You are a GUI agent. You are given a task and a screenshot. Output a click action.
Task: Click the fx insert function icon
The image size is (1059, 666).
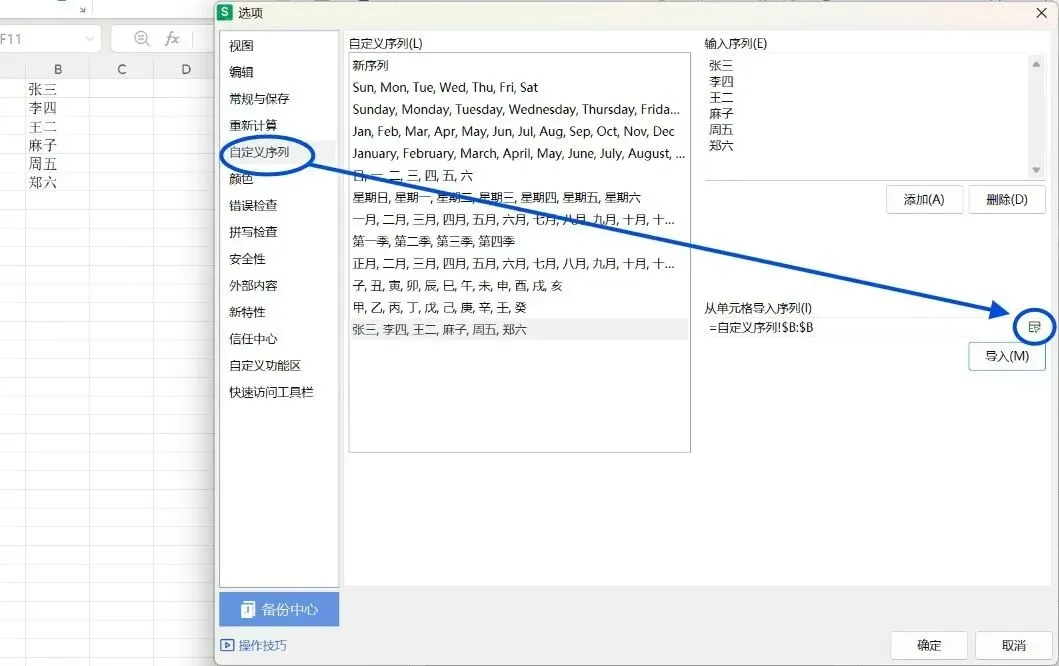point(172,39)
